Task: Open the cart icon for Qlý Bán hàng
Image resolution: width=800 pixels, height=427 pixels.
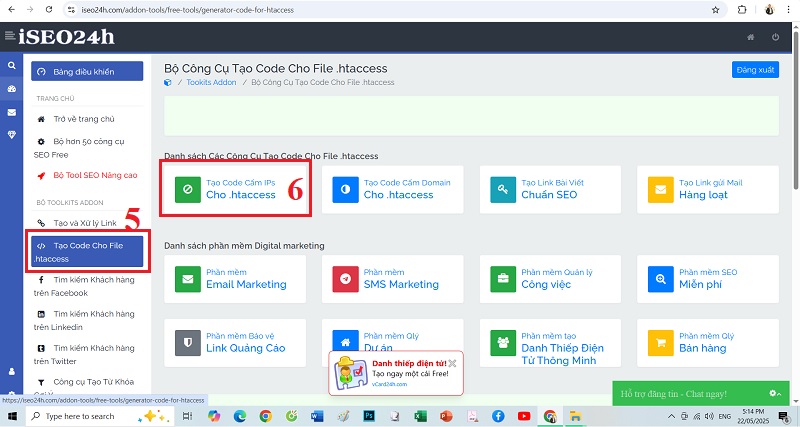Action: click(661, 343)
